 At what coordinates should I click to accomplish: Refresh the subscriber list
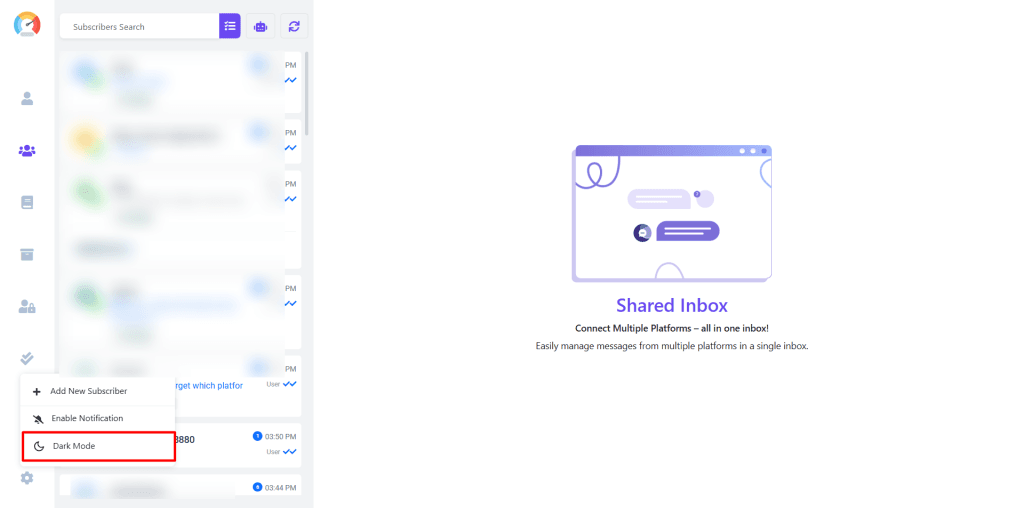[x=294, y=27]
